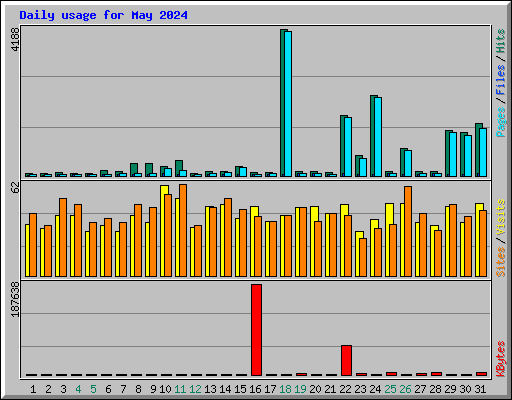Click day label 8 on axis
Image resolution: width=512 pixels, height=400 pixels.
[138, 389]
